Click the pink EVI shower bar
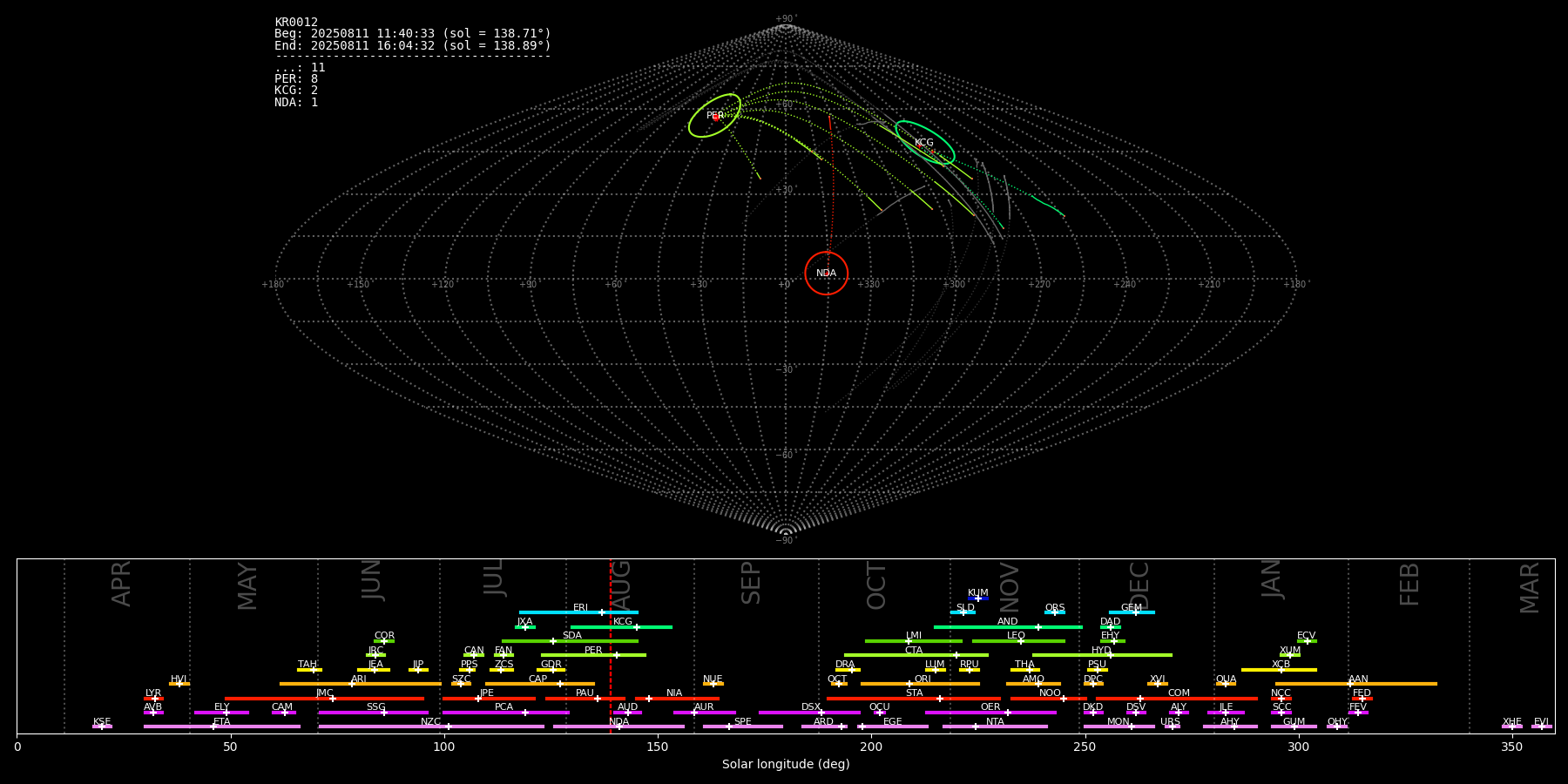The height and width of the screenshot is (784, 1568). tap(1542, 727)
